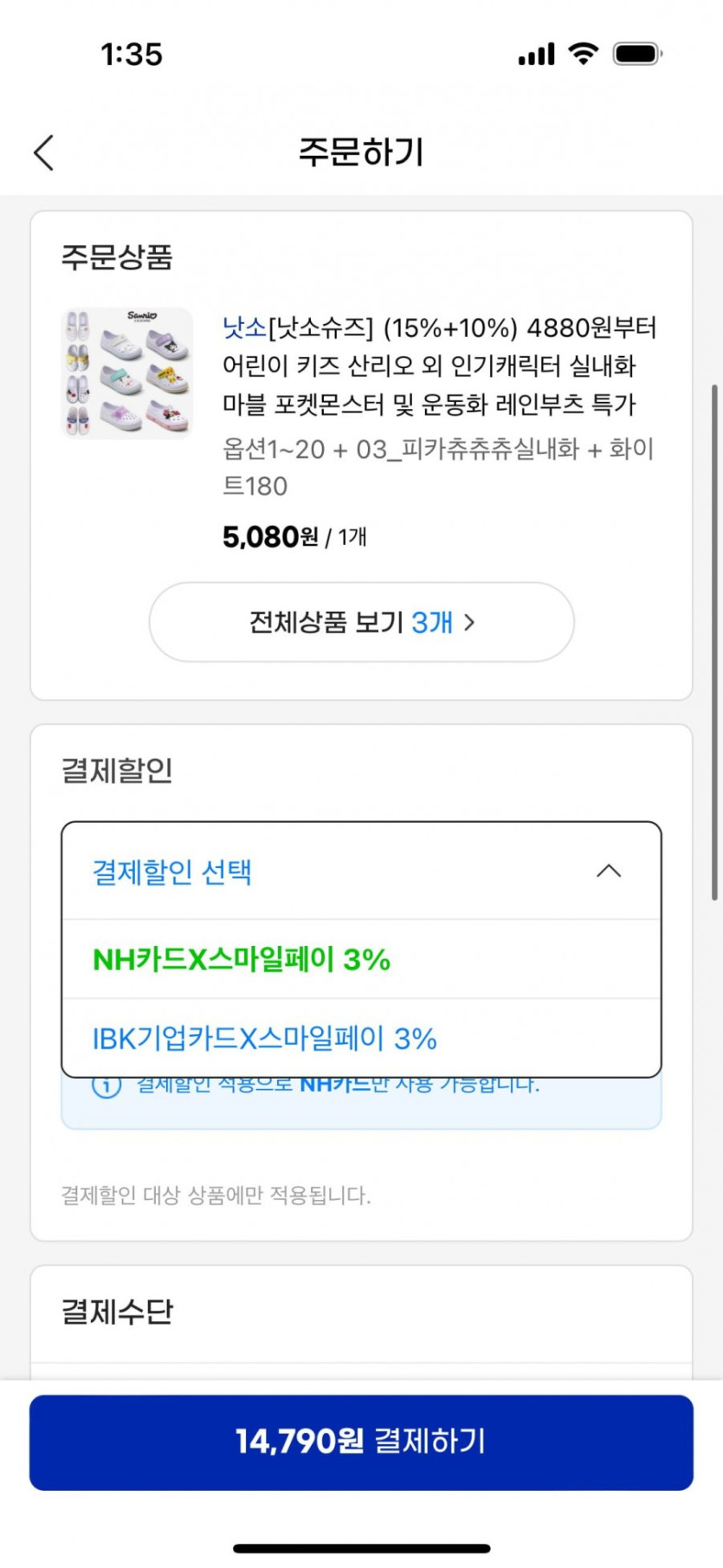Screen dimensions: 723x1568
Task: Choose IBK기업카드X스마일페이 3% discount option
Action: [264, 1039]
